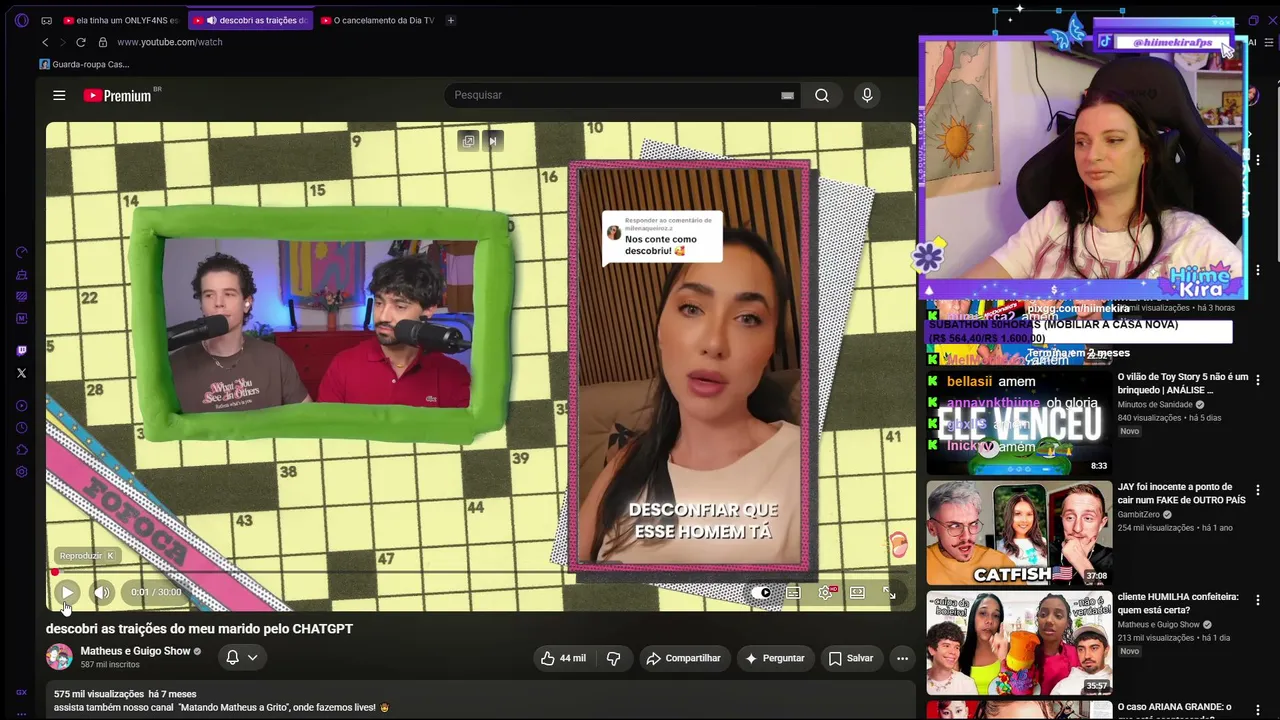Dislike this video

point(614,658)
